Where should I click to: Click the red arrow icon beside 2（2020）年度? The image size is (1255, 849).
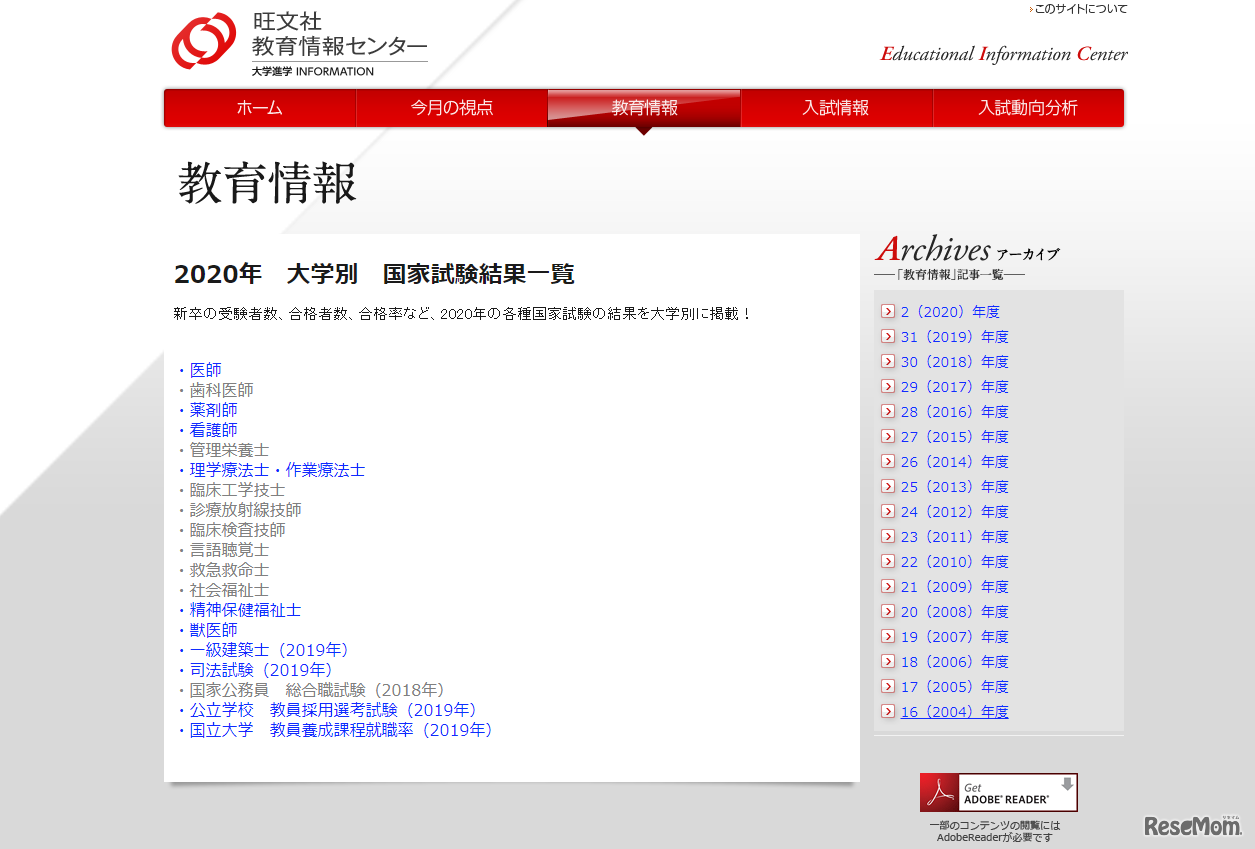click(x=887, y=311)
